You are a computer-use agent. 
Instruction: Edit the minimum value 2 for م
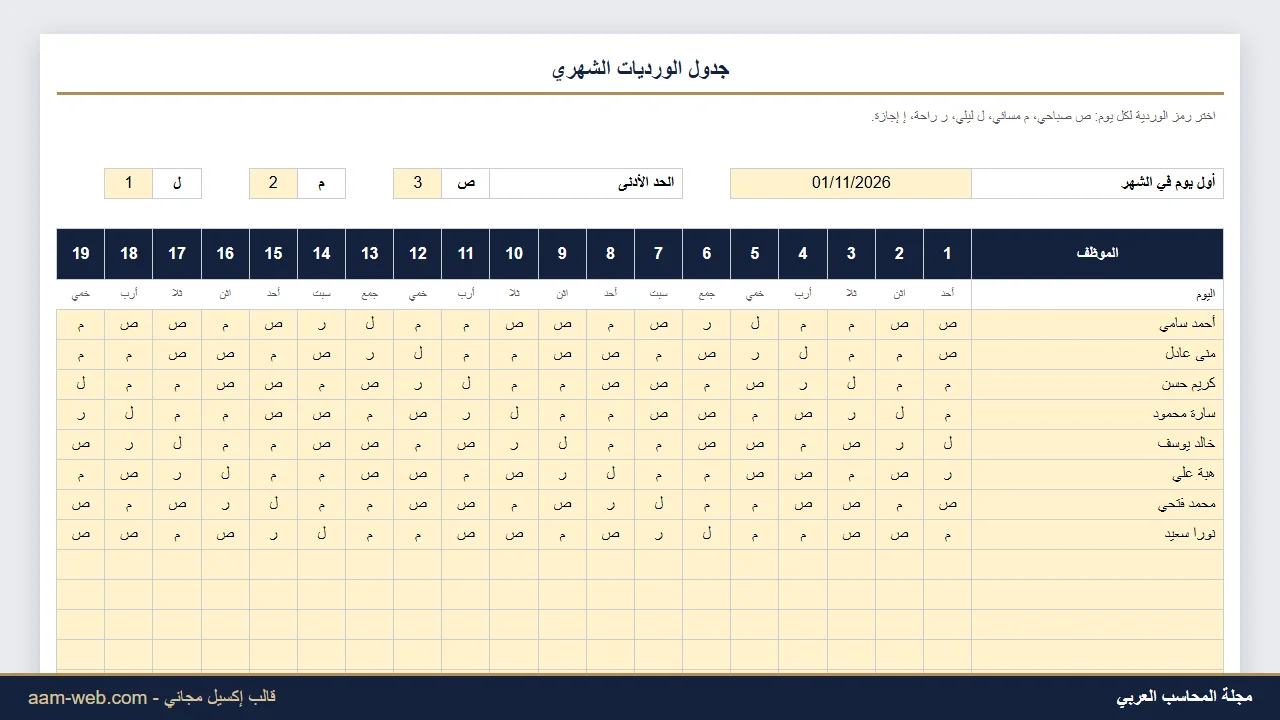pyautogui.click(x=274, y=183)
